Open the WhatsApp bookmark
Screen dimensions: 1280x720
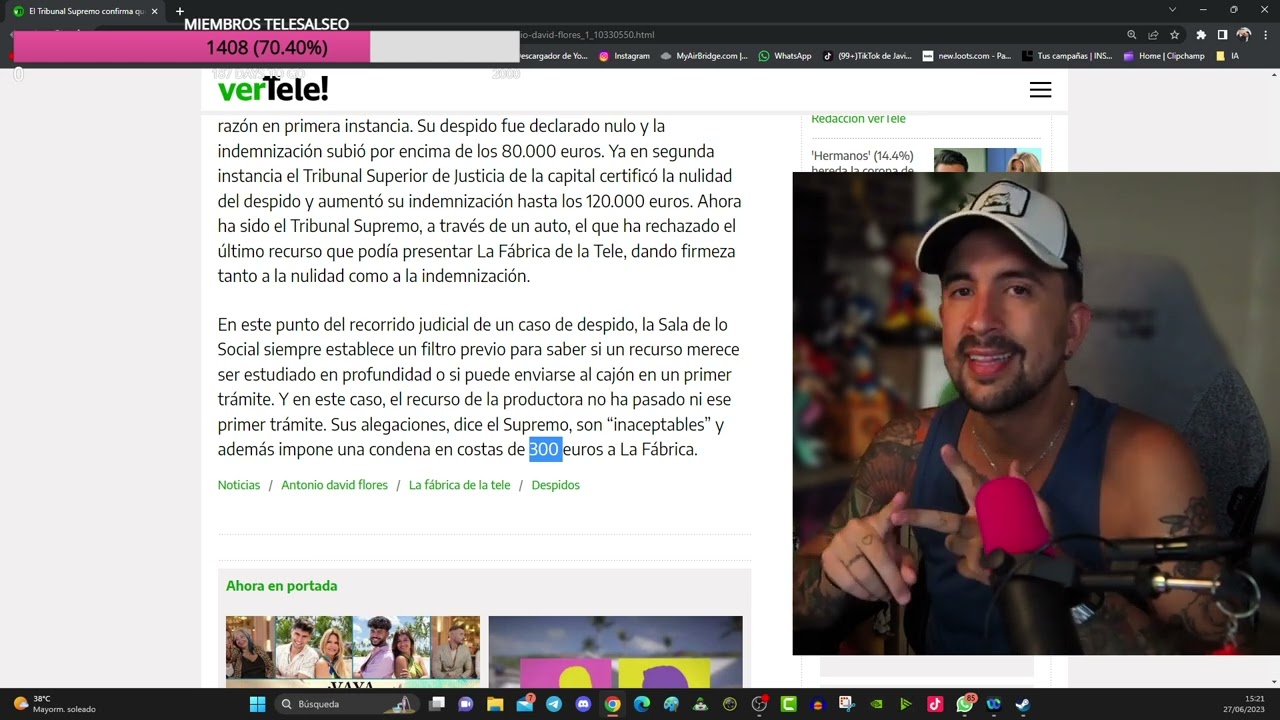(x=785, y=56)
